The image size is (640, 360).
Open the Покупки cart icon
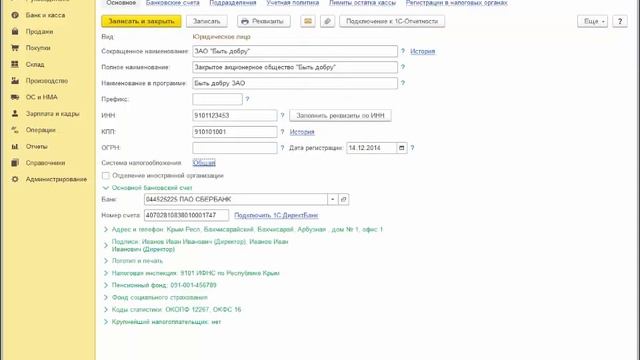pos(15,48)
